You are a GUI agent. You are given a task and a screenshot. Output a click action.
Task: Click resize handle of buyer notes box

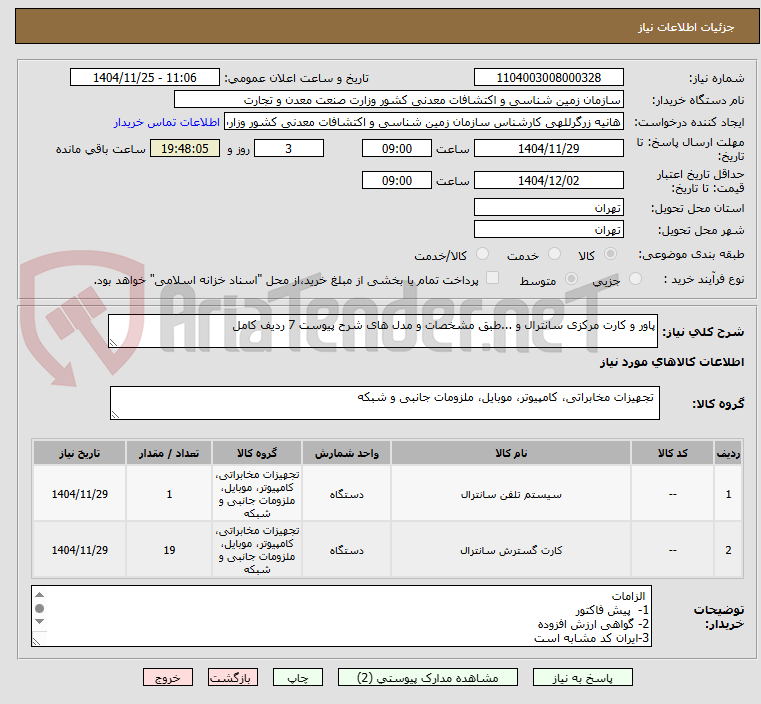36,641
